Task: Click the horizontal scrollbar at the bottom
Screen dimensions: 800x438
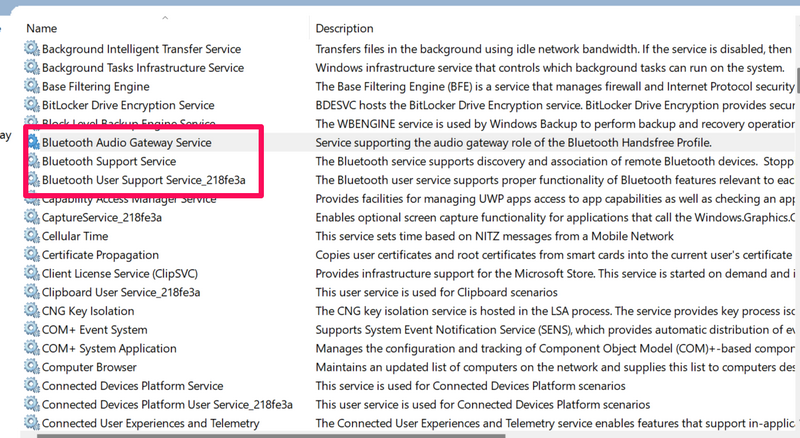Action: pyautogui.click(x=400, y=434)
